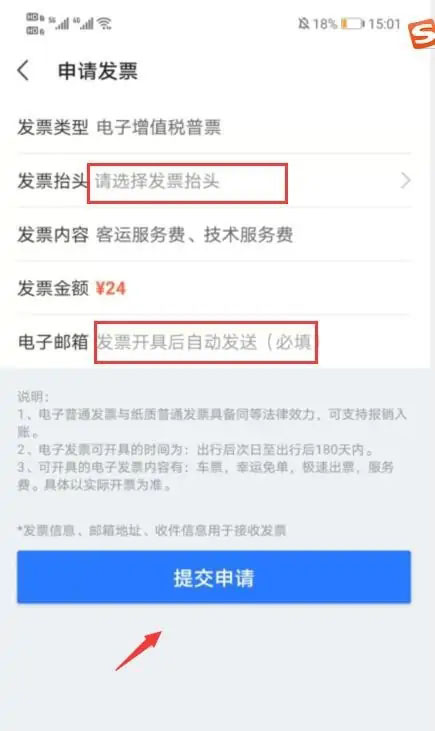
Task: Tap the 5G signal strength icon
Action: point(59,23)
